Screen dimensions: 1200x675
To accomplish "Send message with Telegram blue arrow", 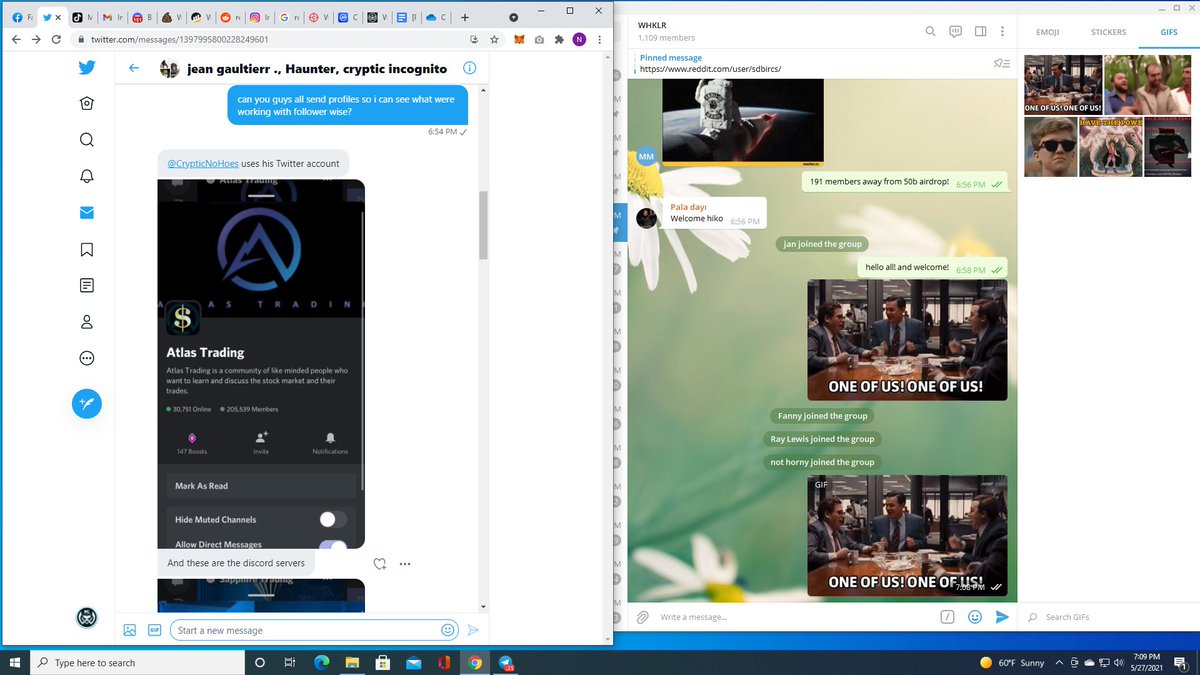I will point(1002,617).
